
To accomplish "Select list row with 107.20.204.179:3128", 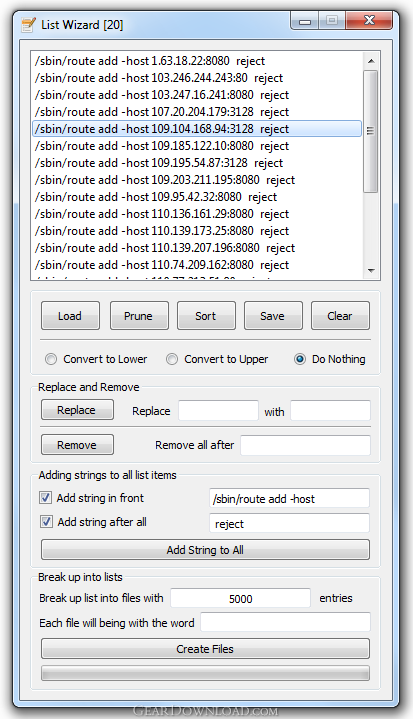I will coord(197,112).
